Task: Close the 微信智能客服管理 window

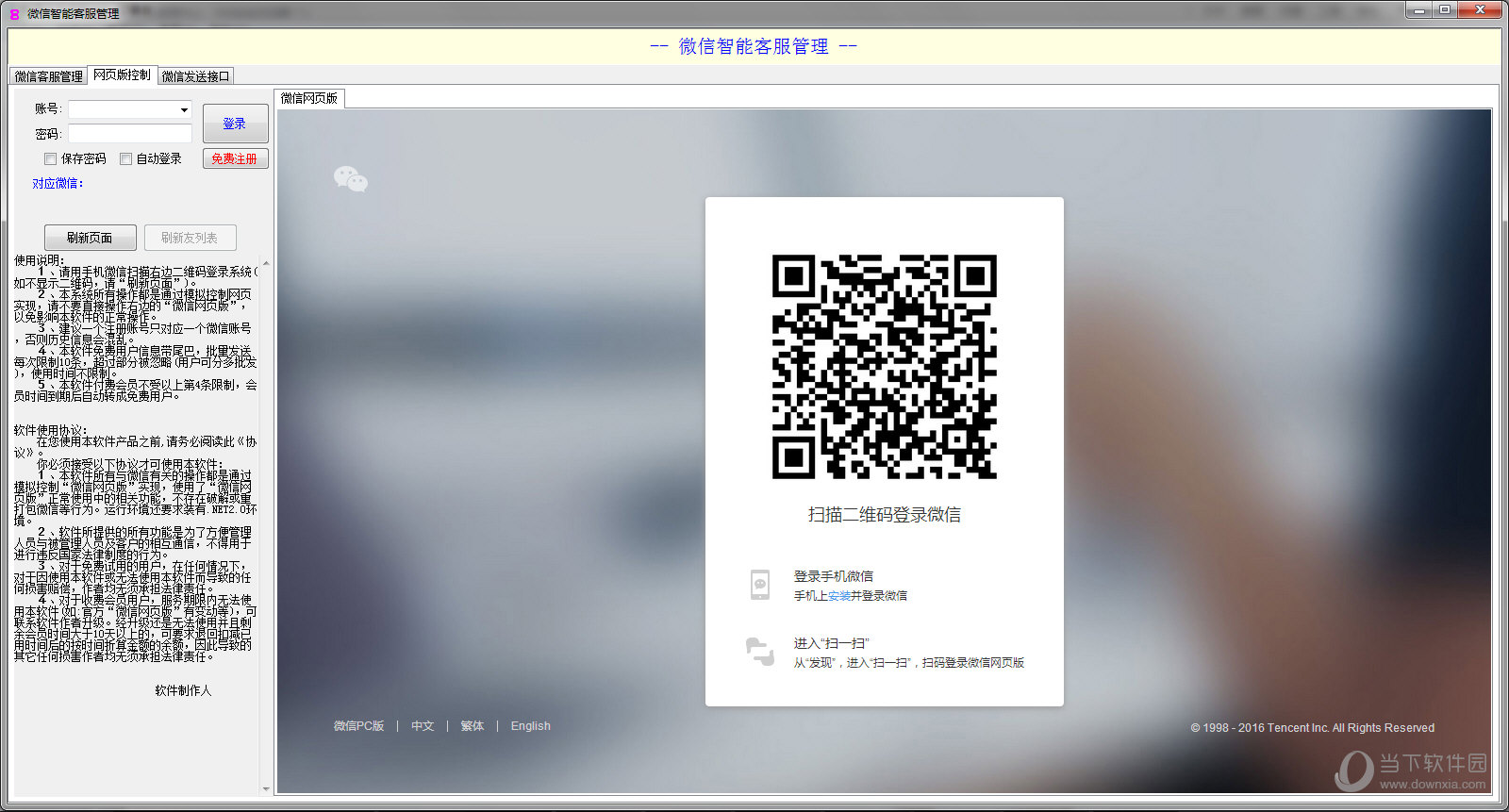Action: 1481,9
